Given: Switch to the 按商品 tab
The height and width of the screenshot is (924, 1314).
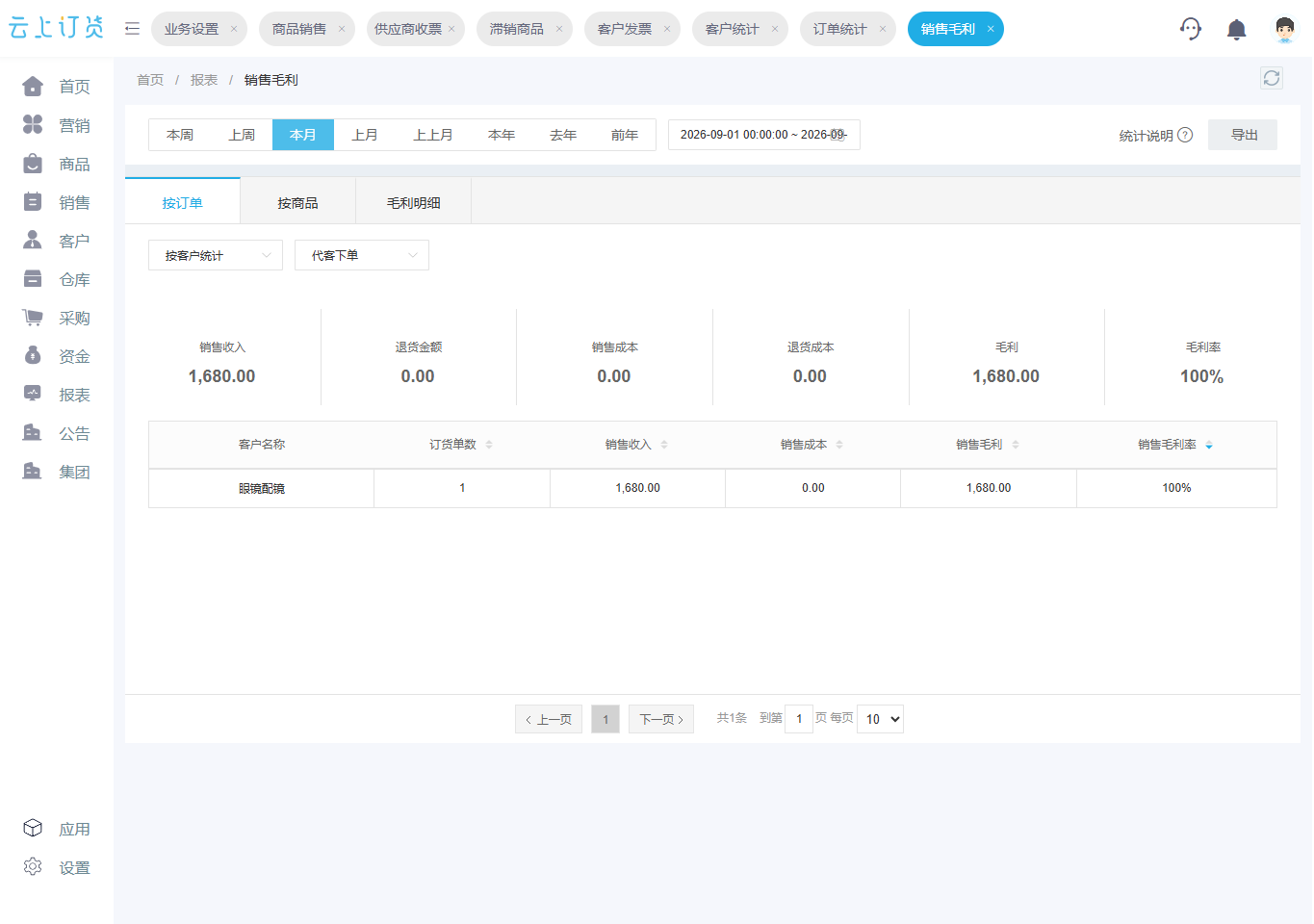Looking at the screenshot, I should tap(297, 203).
